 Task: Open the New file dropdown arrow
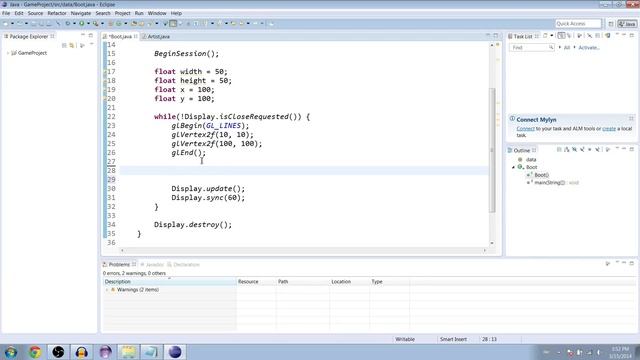click(x=12, y=24)
